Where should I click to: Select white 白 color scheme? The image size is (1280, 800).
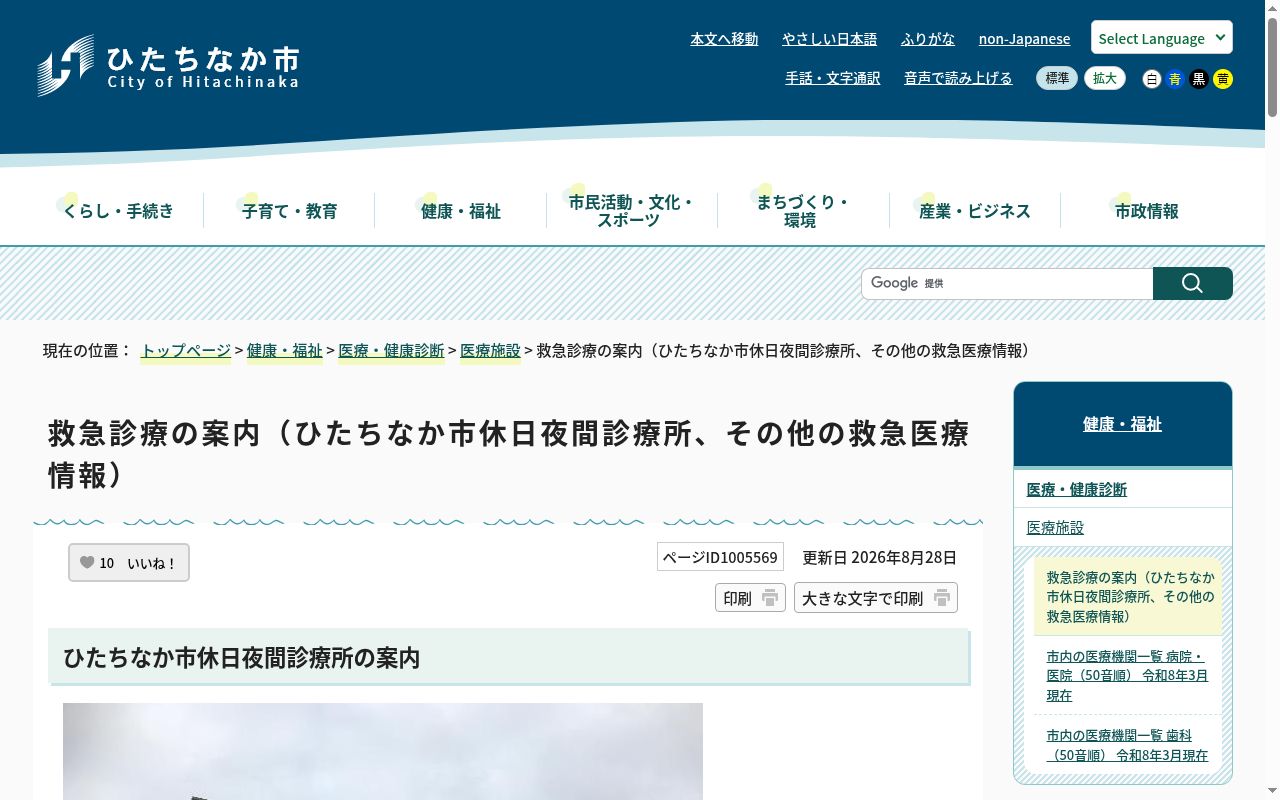point(1152,79)
